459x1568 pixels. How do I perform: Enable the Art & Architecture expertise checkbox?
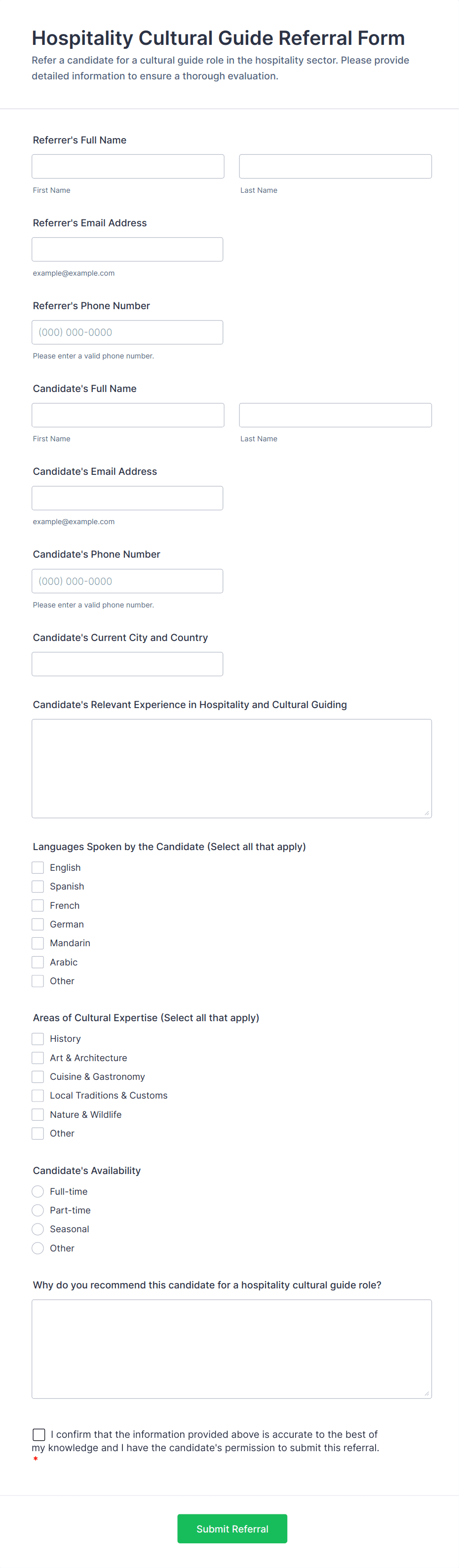coord(38,1058)
